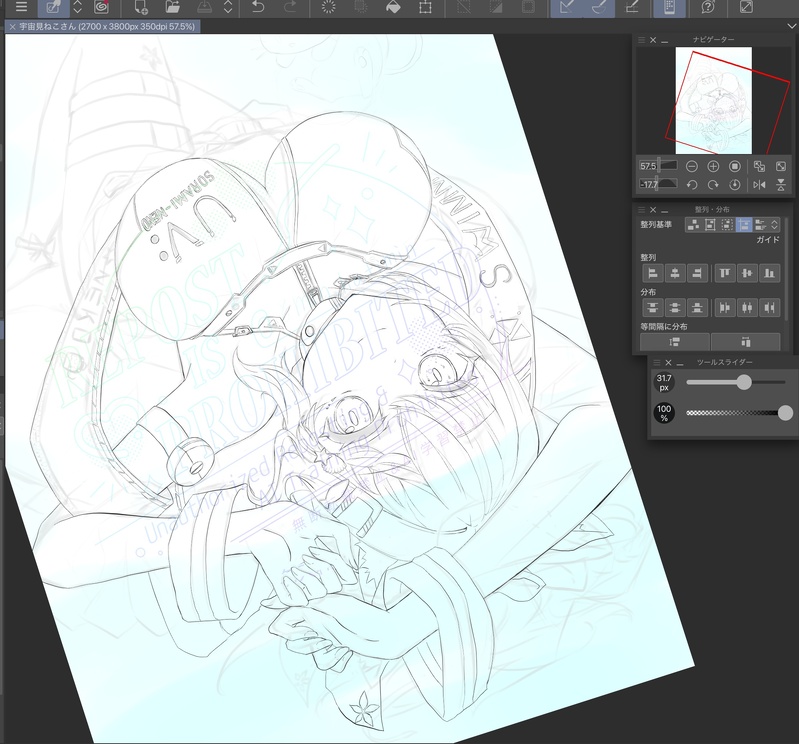Viewport: 799px width, 744px height.
Task: Open the quick access pen icon
Action: point(54,7)
